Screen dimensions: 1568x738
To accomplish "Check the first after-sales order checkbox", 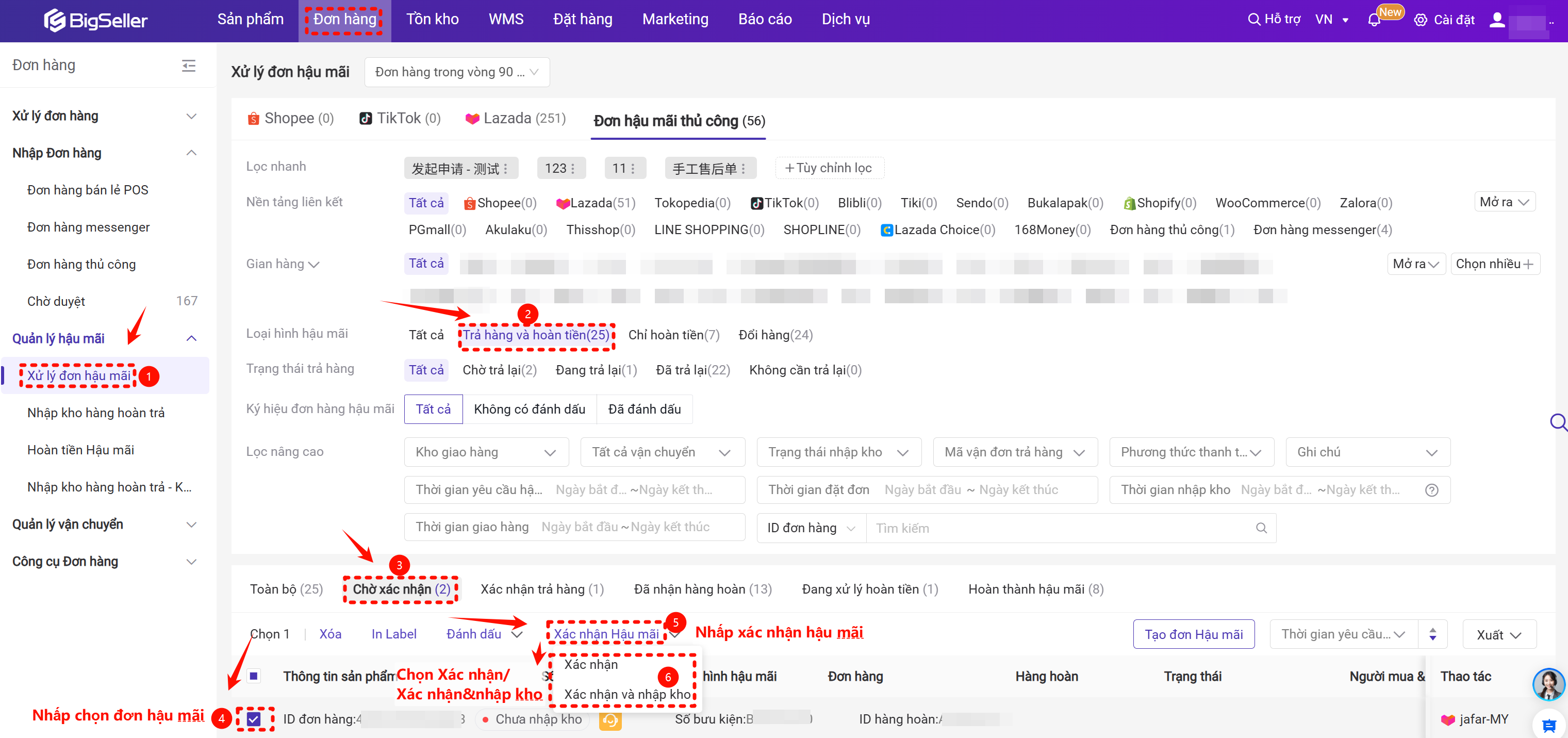I will point(254,719).
